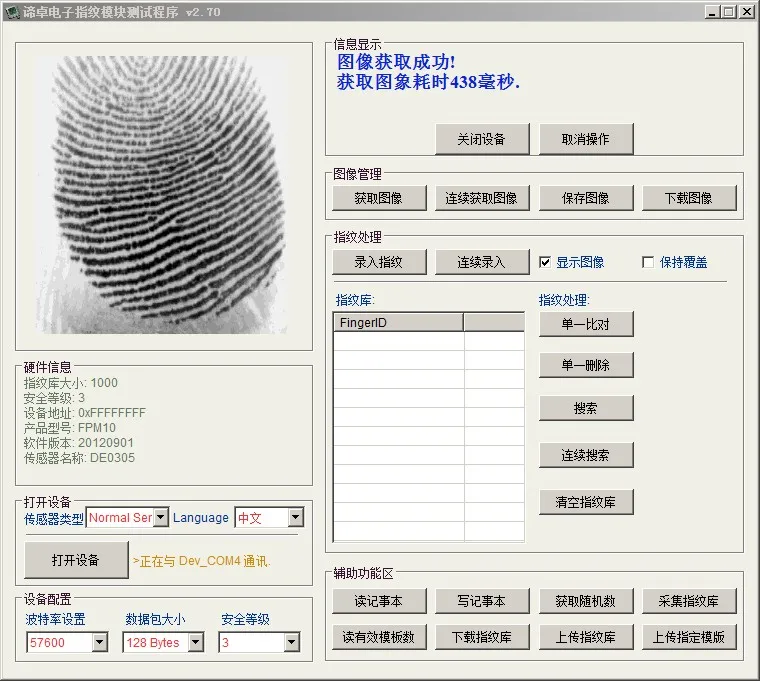Viewport: 760px width, 681px height.
Task: Click the 打开设备 button
Action: 76,561
